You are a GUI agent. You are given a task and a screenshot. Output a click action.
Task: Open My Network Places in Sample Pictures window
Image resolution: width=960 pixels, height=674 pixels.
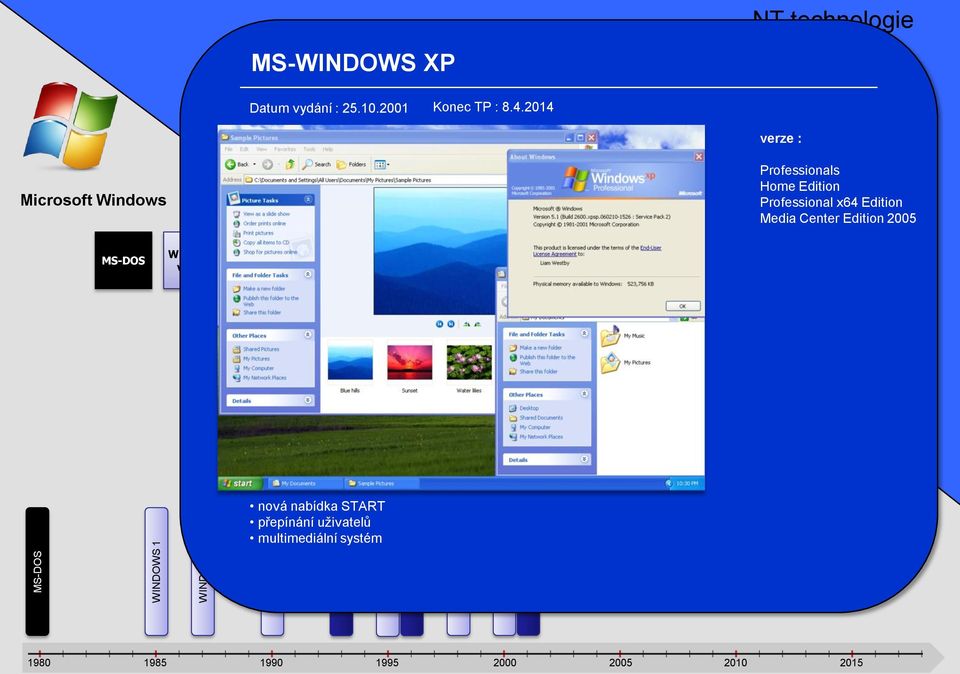tap(264, 378)
